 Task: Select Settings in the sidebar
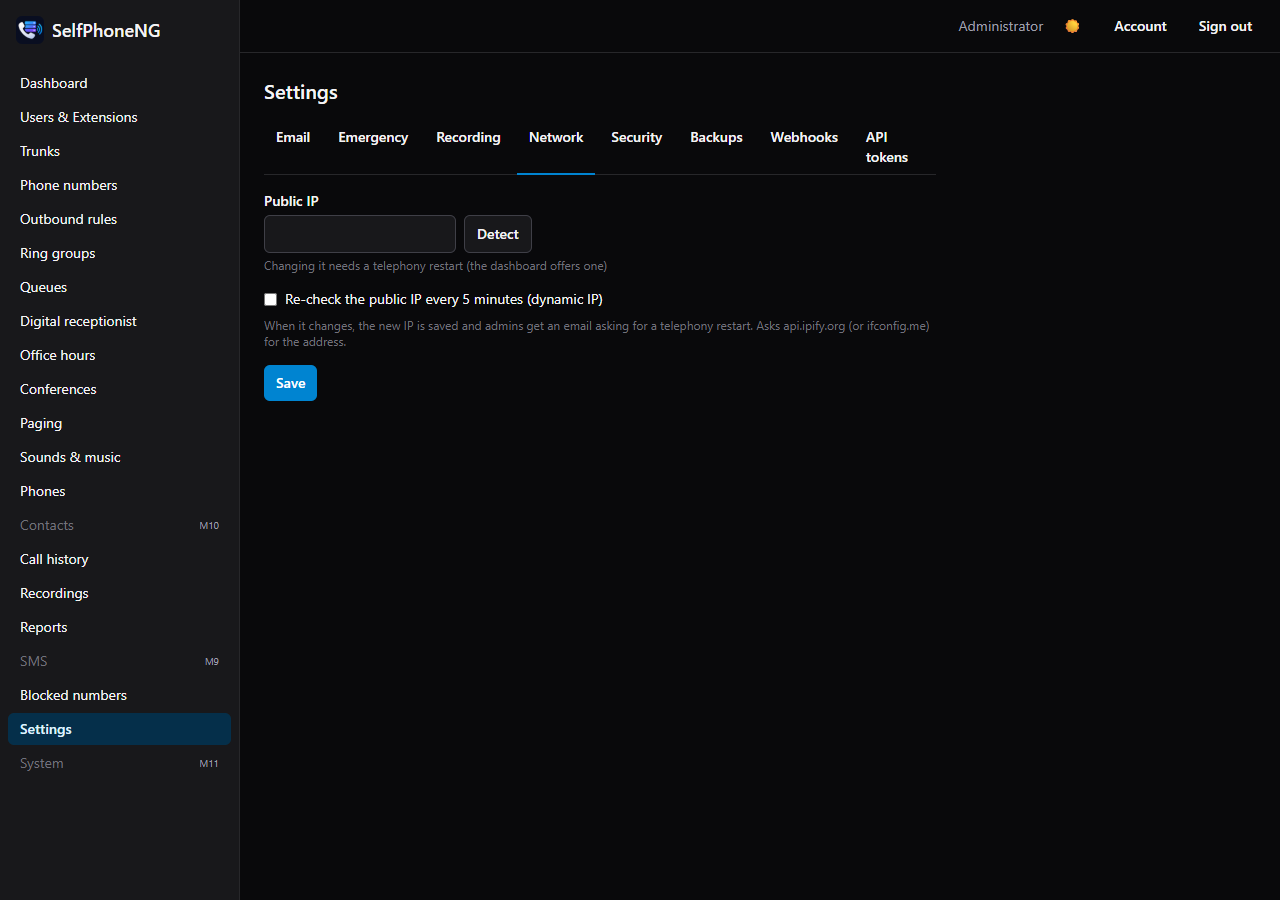point(119,729)
